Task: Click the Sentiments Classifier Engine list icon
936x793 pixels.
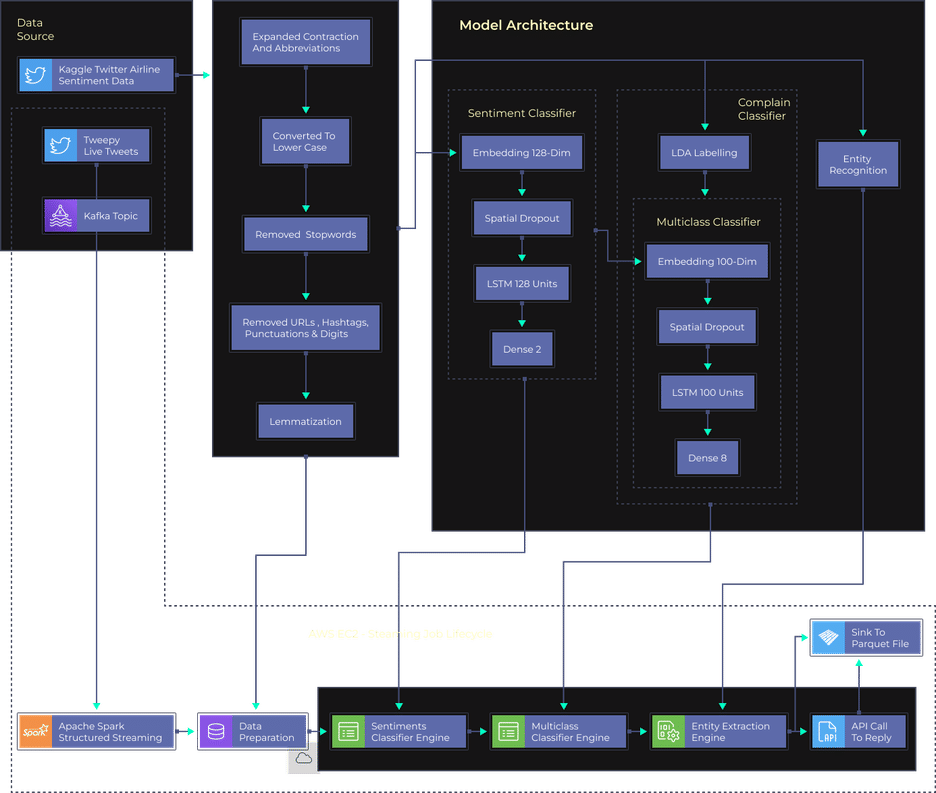Action: click(x=348, y=732)
